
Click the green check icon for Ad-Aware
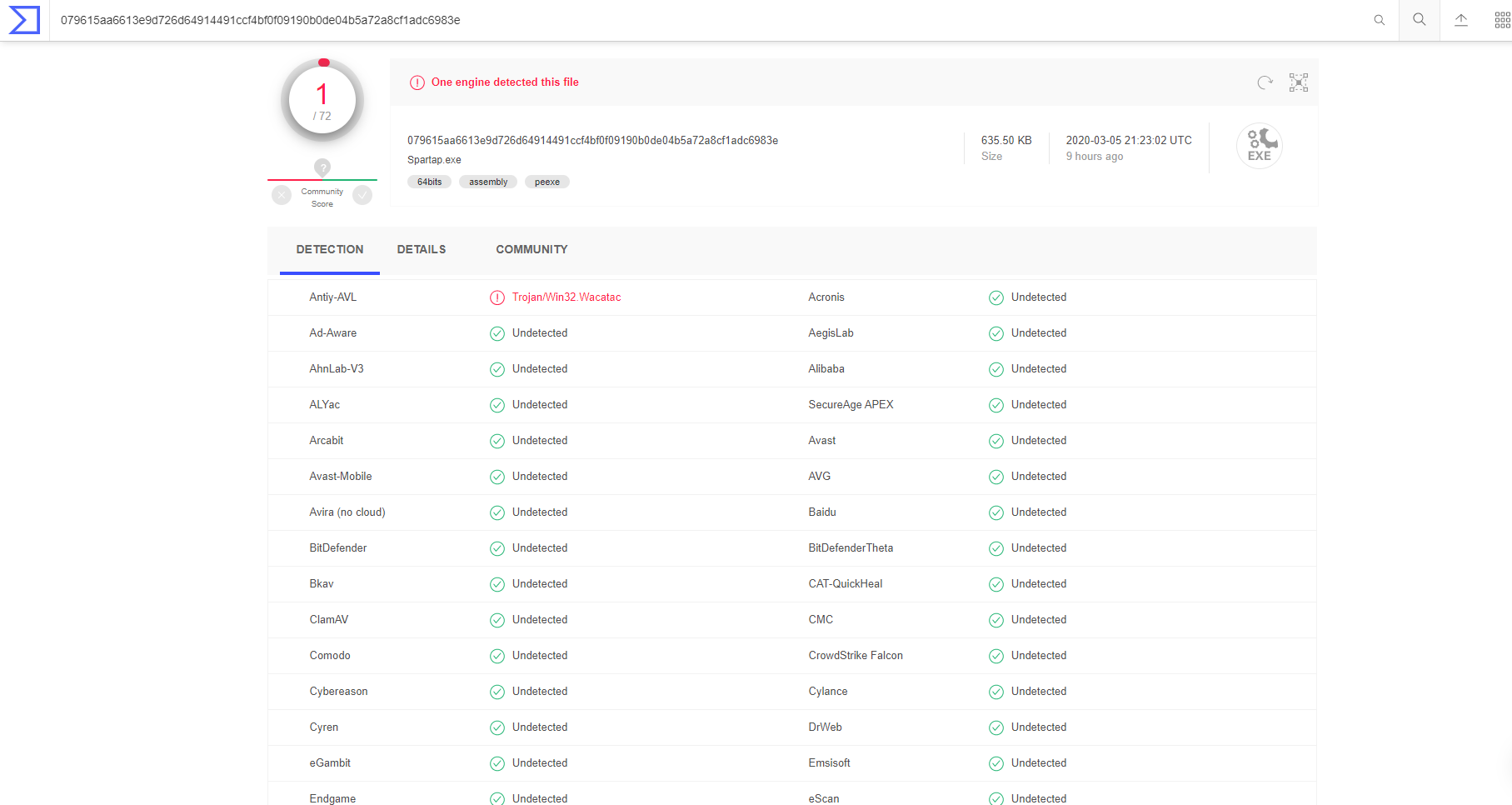(x=497, y=333)
